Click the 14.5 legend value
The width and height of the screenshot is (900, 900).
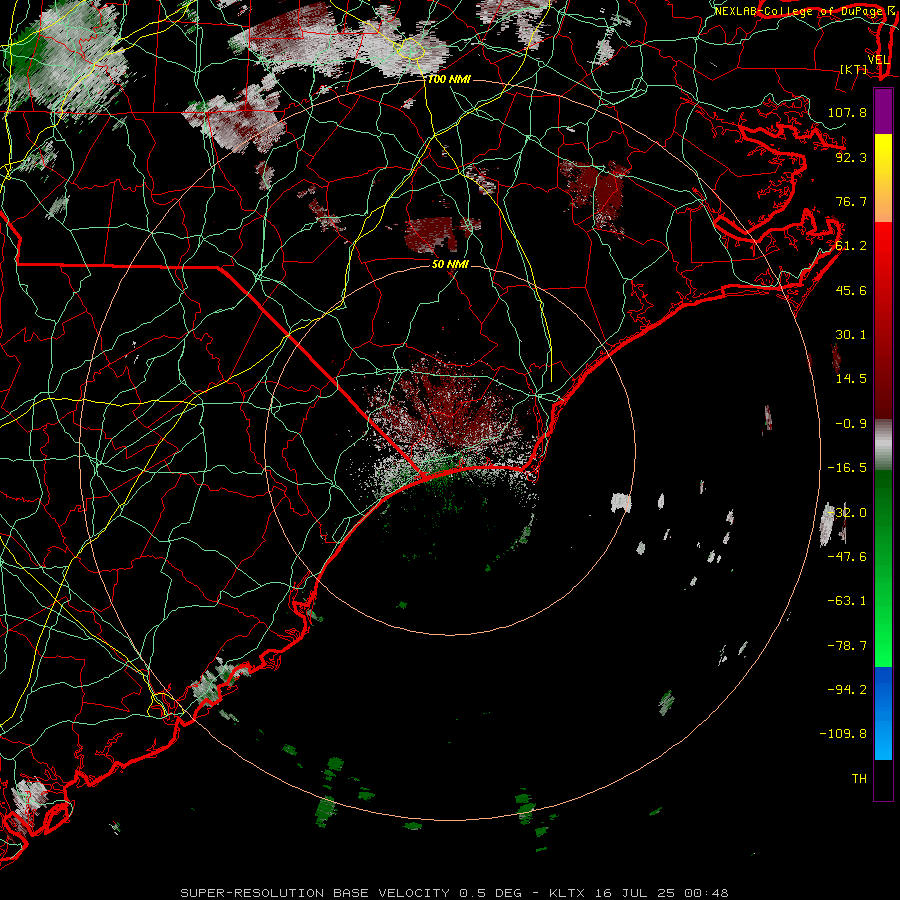[851, 379]
